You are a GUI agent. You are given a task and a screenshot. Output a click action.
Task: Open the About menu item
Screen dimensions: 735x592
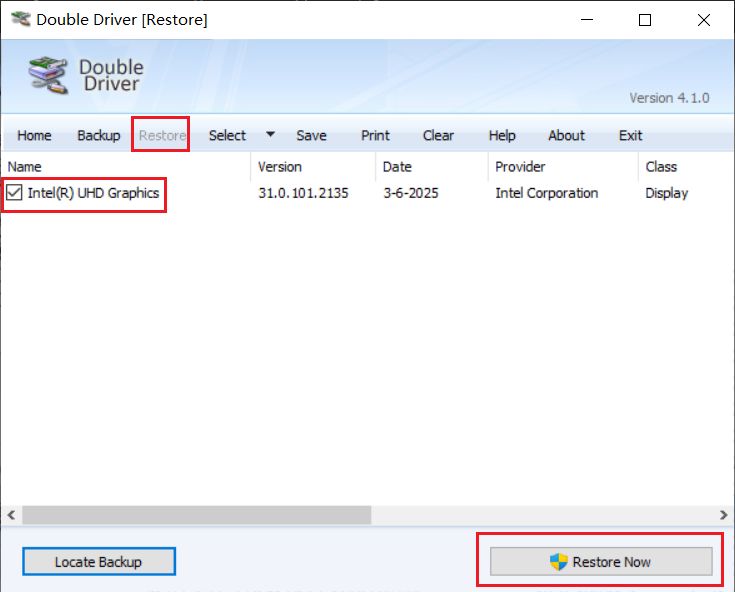566,136
